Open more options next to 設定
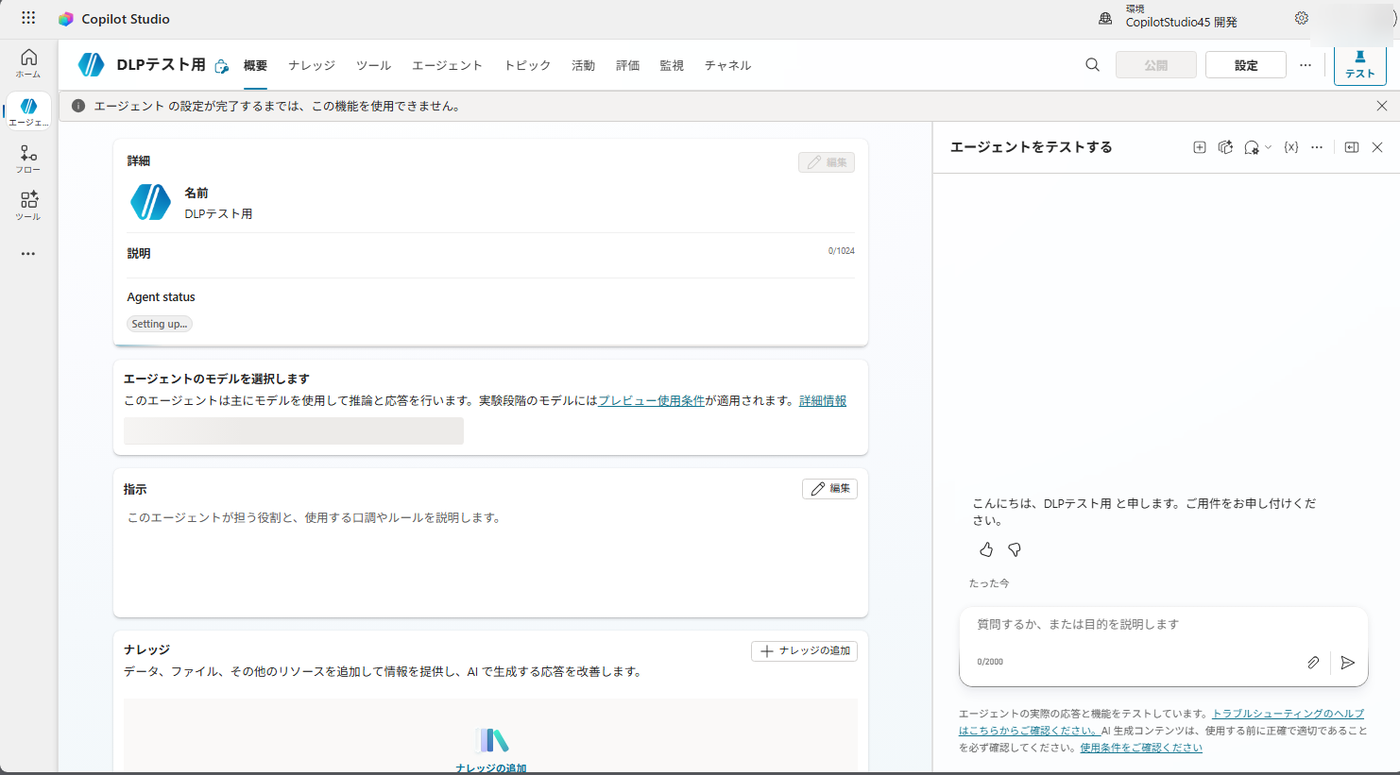Viewport: 1400px width, 775px height. pos(1305,65)
